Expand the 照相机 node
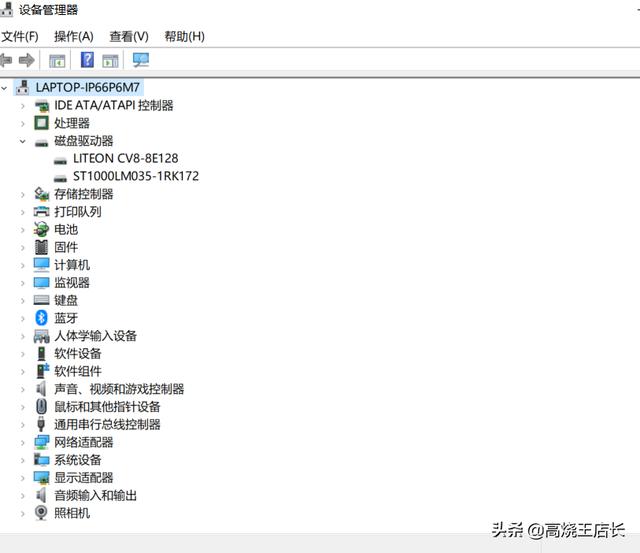Viewport: 640px width, 553px height. click(x=23, y=513)
